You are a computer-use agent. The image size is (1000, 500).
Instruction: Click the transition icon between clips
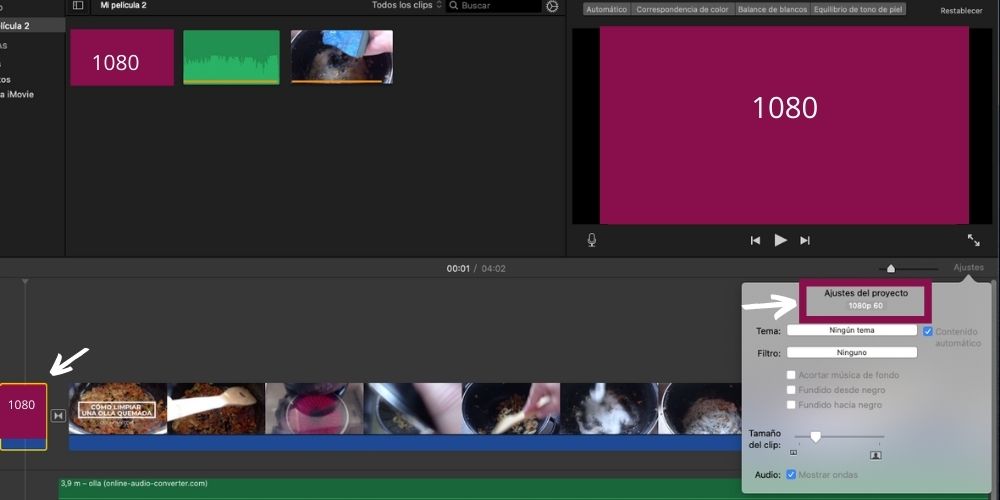58,415
